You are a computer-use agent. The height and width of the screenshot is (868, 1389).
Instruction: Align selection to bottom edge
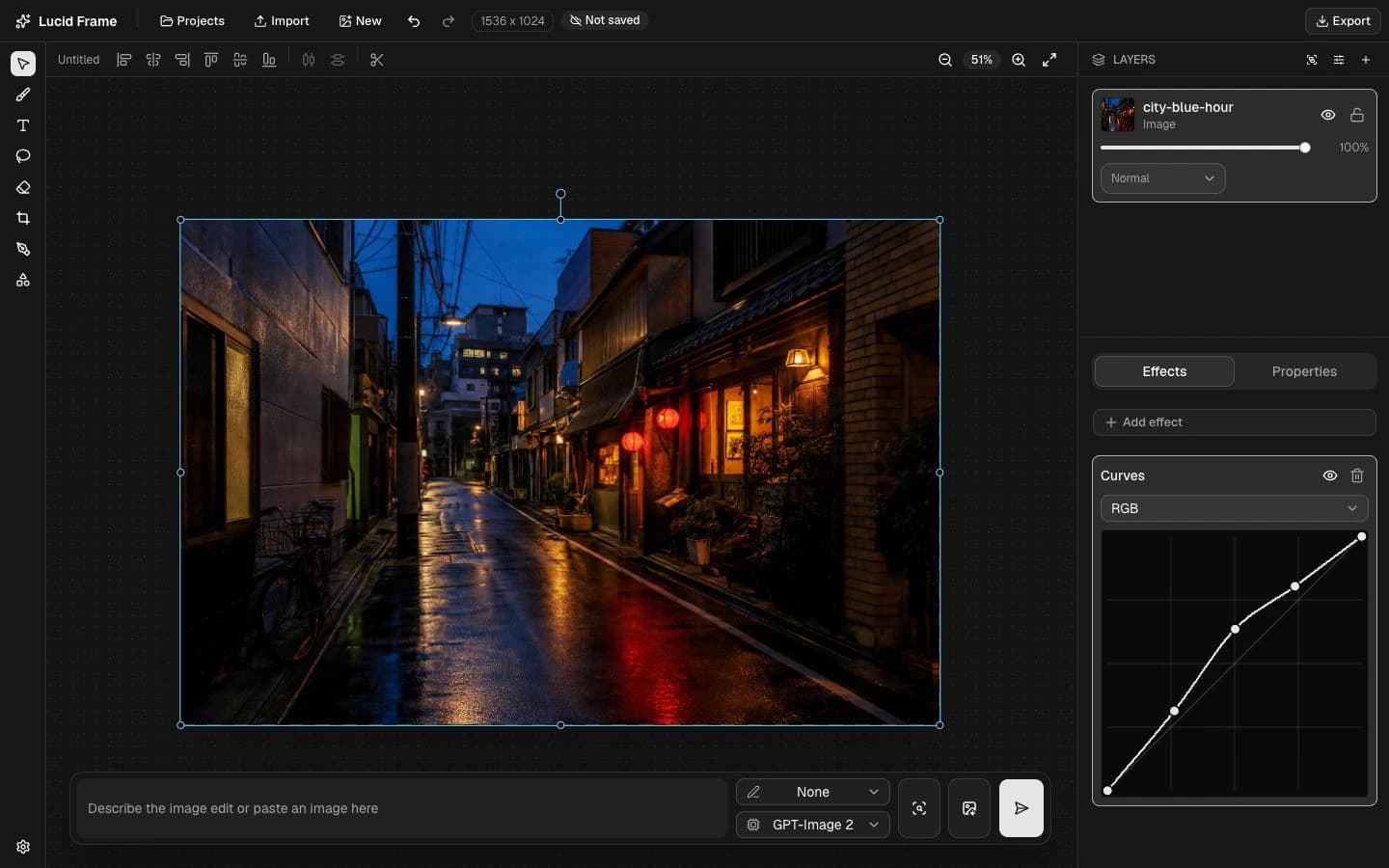(269, 60)
